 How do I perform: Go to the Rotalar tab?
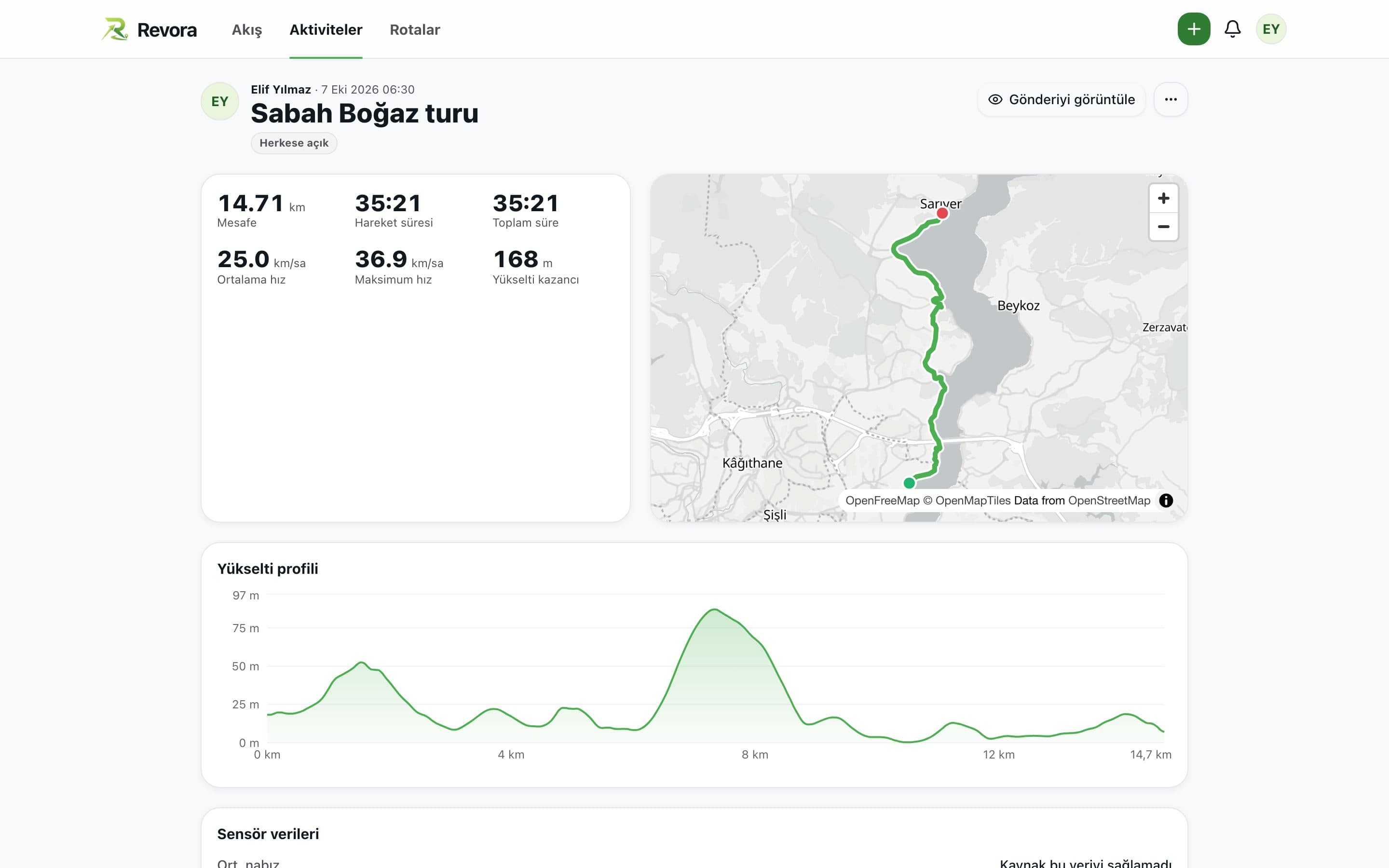414,29
